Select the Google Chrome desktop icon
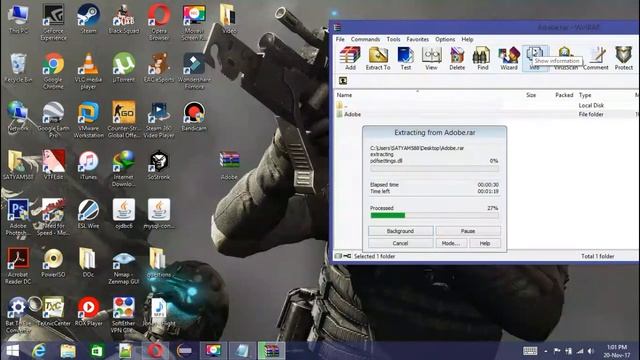 [x=53, y=71]
